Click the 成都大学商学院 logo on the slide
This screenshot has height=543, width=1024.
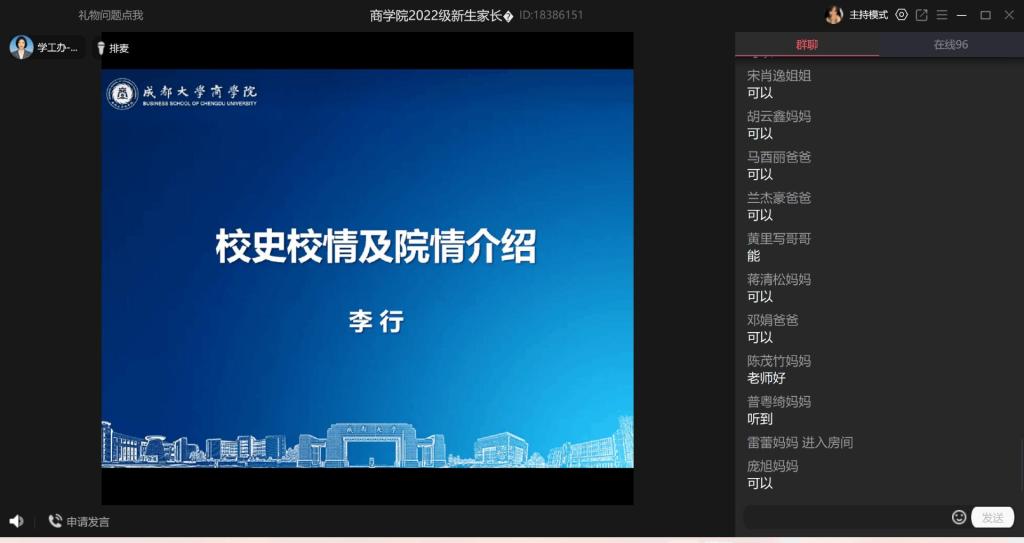point(182,93)
